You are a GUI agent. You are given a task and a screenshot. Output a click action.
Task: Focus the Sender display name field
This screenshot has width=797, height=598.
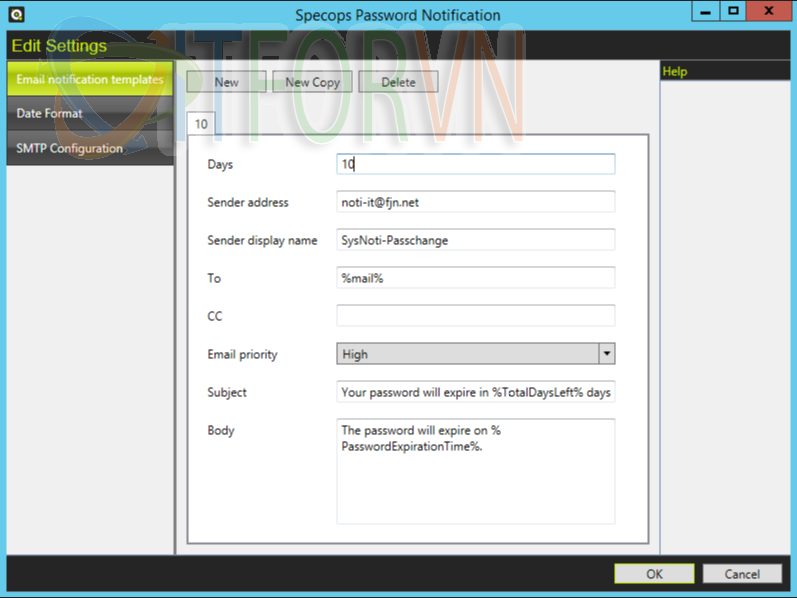pos(476,240)
